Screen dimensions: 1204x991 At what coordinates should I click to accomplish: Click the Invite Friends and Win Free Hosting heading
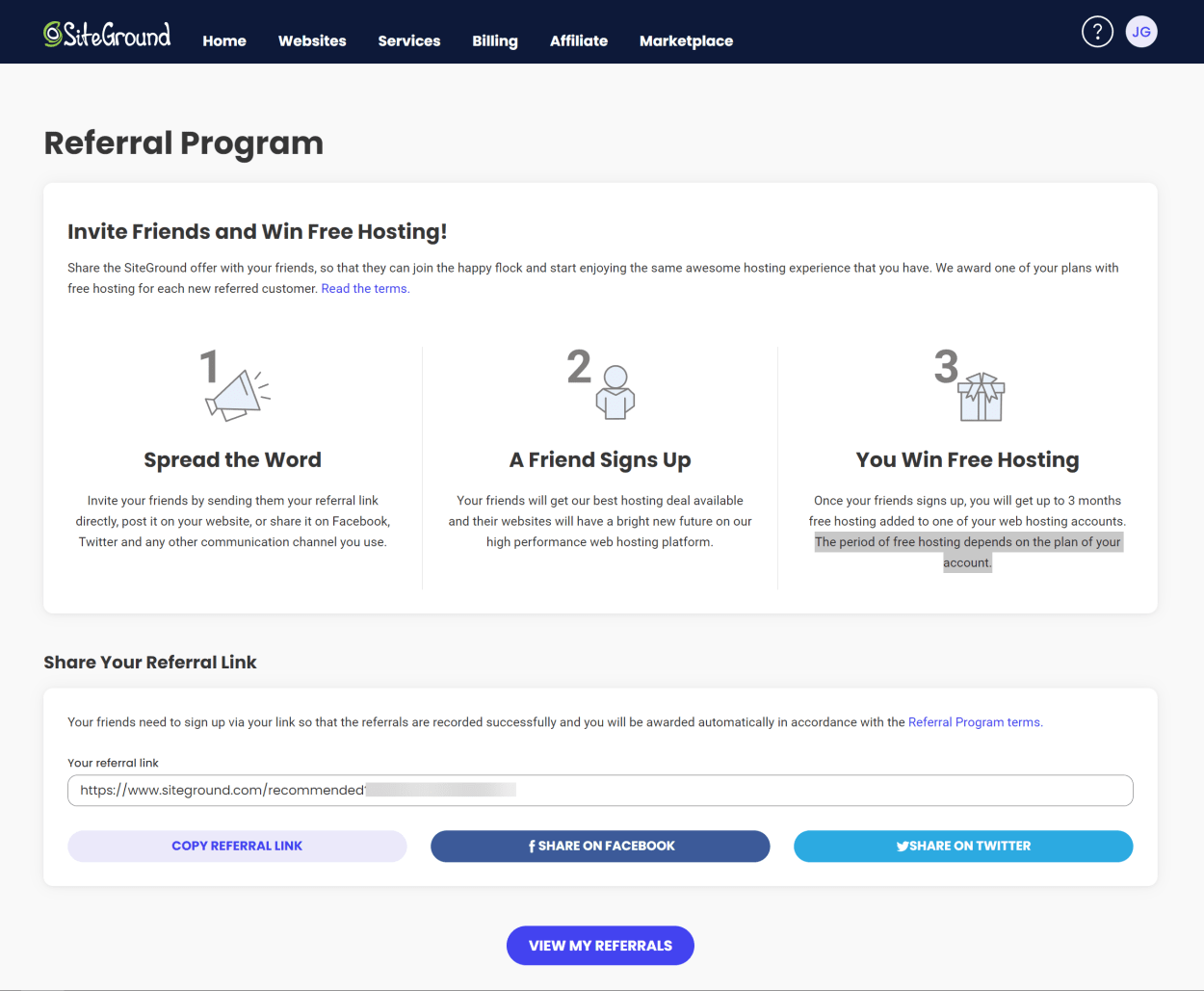[x=257, y=231]
